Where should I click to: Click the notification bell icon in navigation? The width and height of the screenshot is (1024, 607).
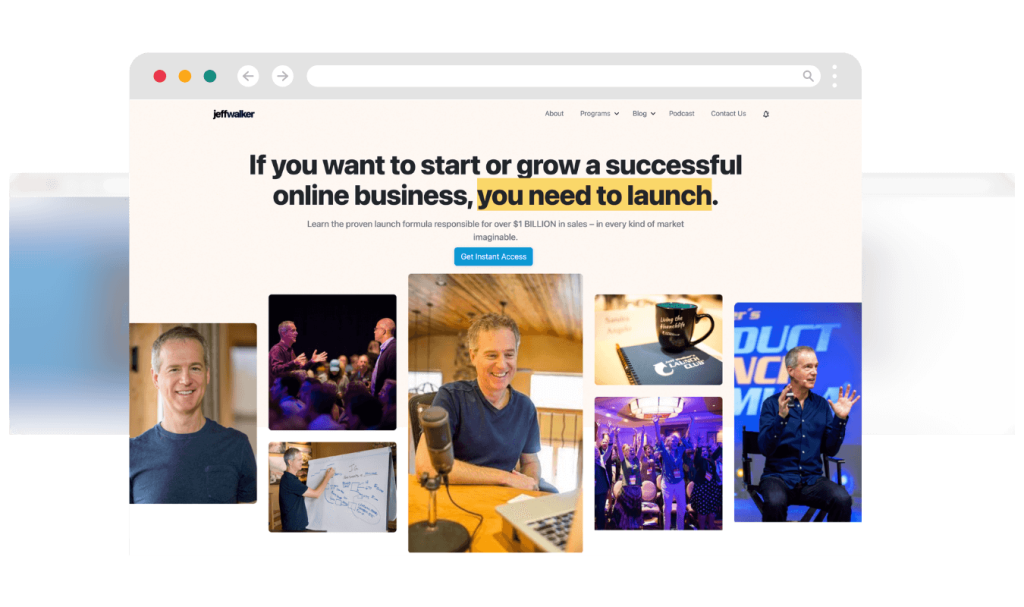766,114
